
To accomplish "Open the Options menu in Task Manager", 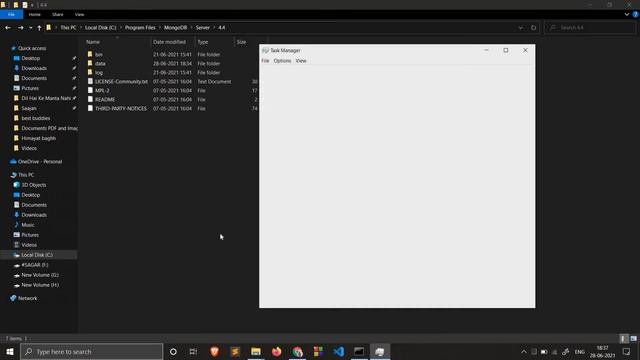I will (x=282, y=61).
